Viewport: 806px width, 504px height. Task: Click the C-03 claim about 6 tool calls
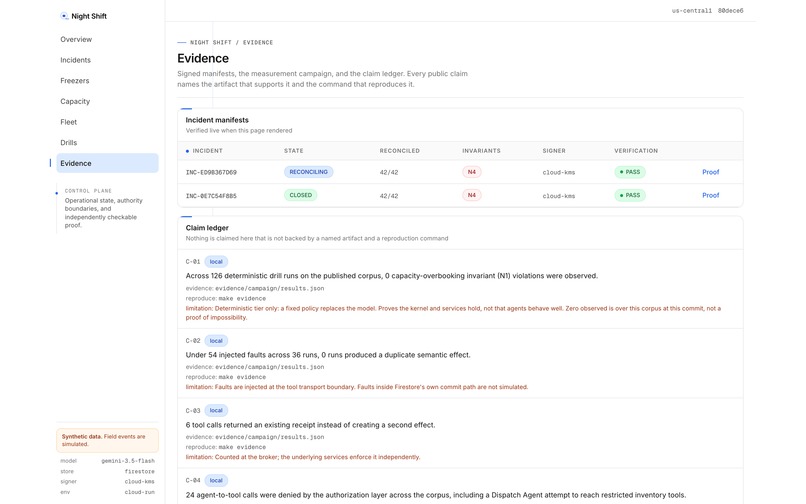pyautogui.click(x=310, y=425)
